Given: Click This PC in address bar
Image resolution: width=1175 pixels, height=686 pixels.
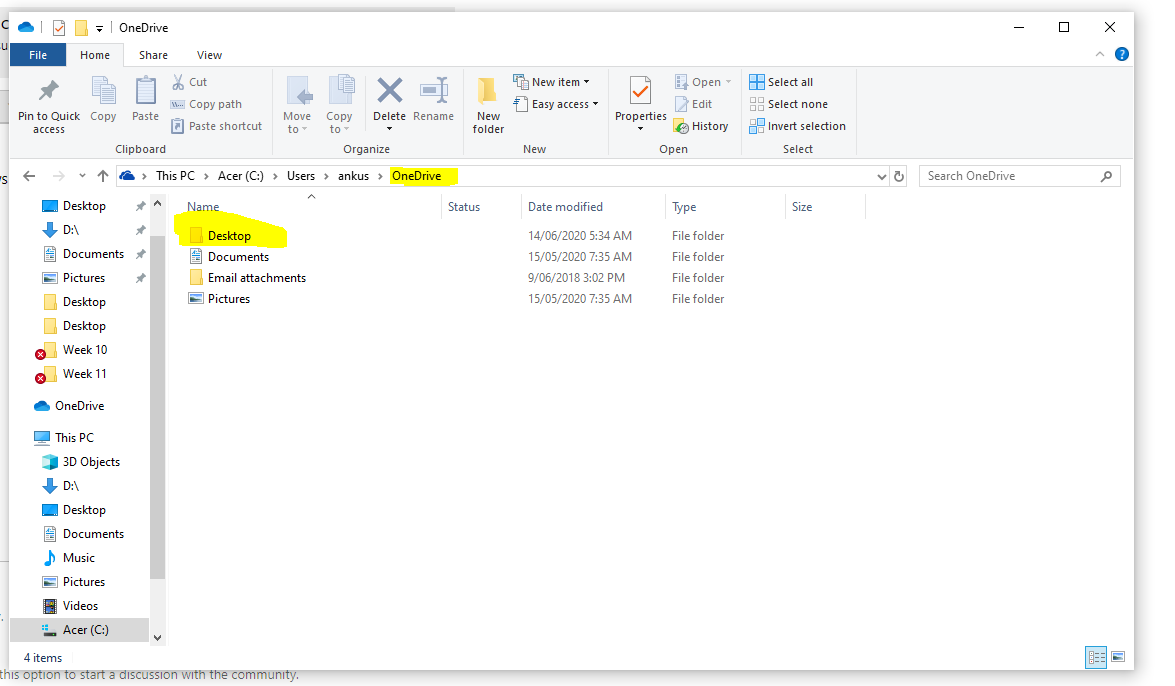Looking at the screenshot, I should coord(175,175).
